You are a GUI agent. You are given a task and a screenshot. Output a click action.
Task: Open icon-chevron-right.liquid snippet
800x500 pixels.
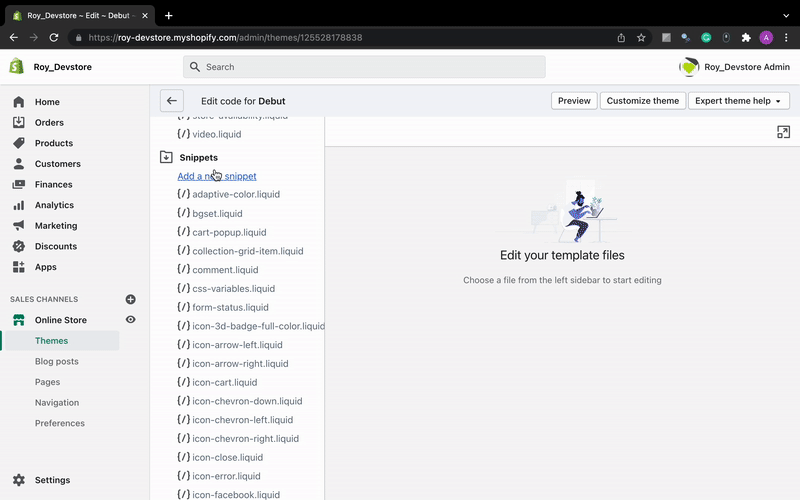coord(238,439)
